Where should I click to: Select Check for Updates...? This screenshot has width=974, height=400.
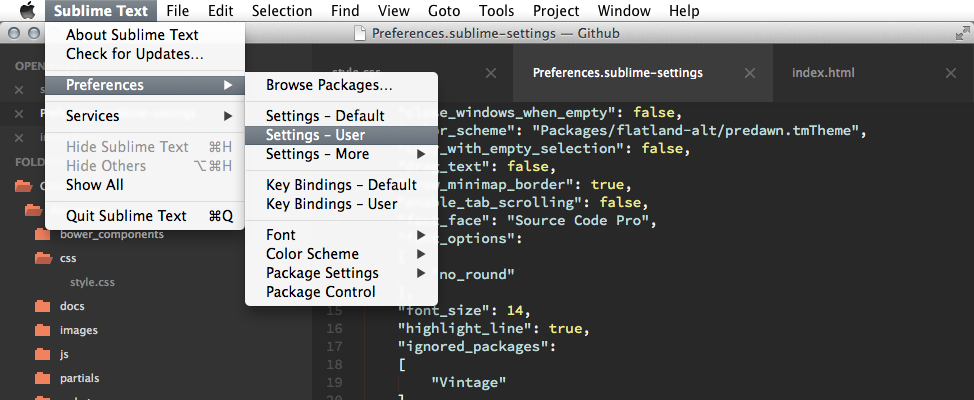click(x=145, y=54)
